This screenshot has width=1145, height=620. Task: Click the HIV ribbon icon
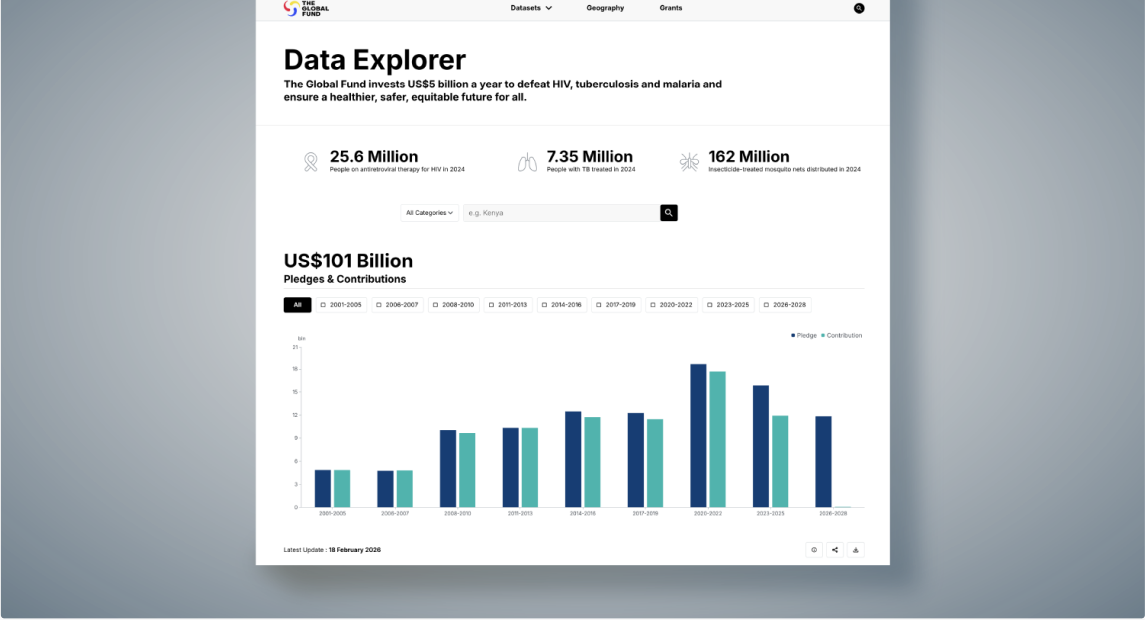(310, 161)
